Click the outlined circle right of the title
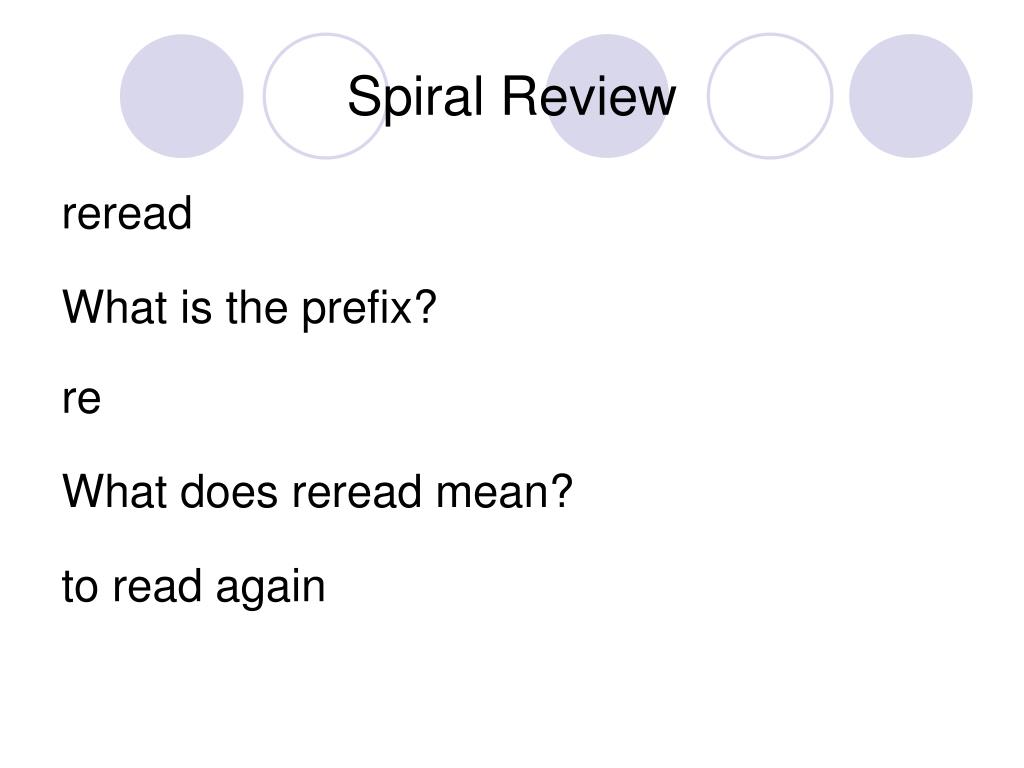1024x768 pixels. tap(770, 96)
